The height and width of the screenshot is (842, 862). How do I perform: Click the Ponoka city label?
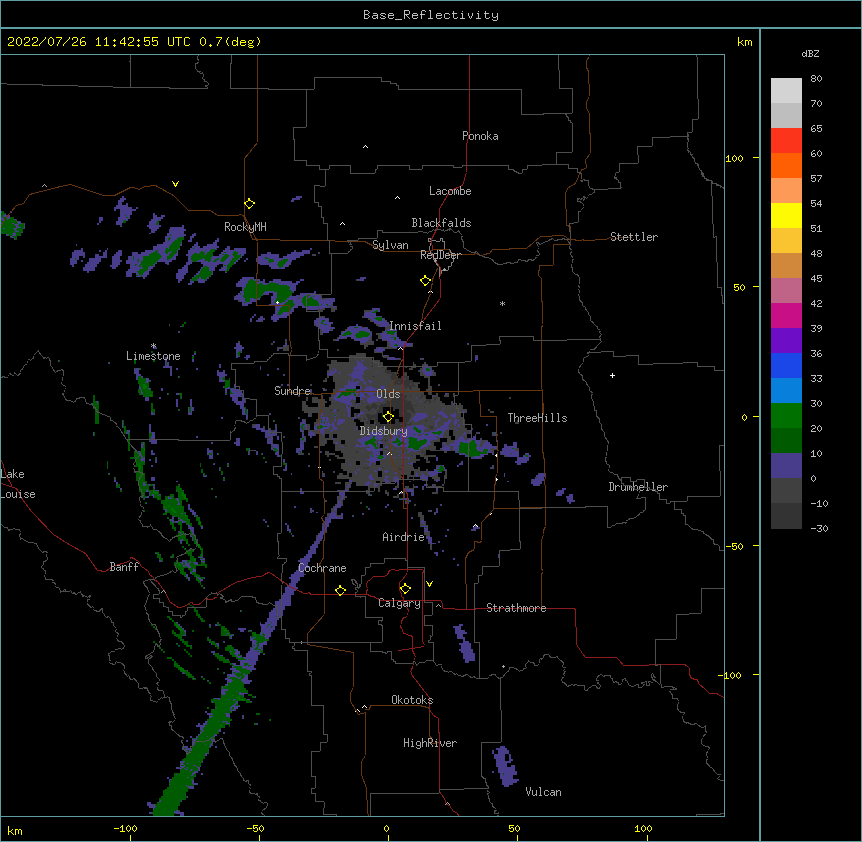tap(480, 136)
